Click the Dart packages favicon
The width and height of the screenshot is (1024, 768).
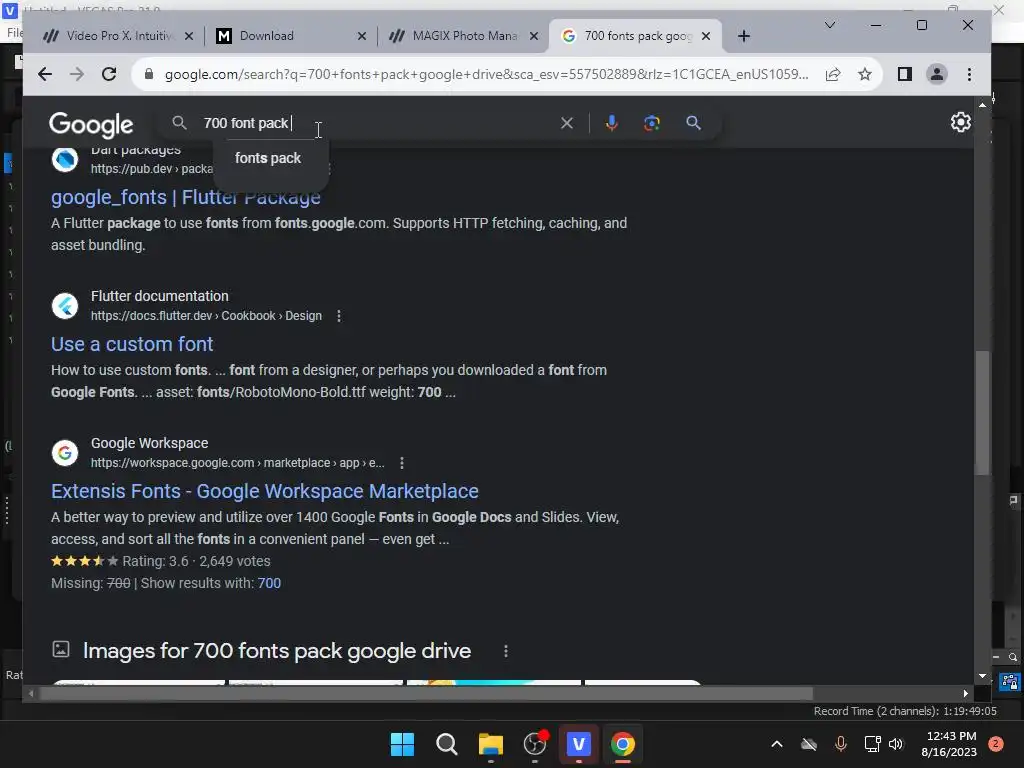tap(65, 159)
